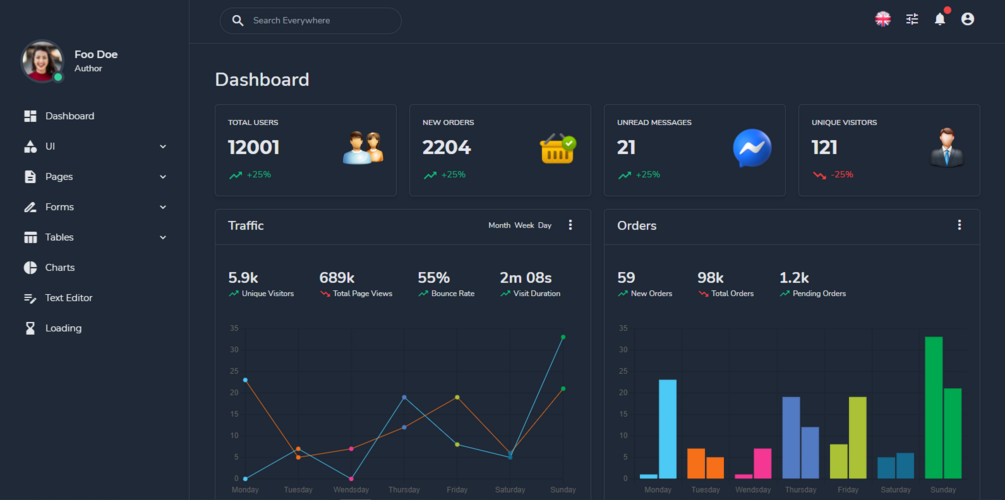Click the Dashboard page heading
1005x500 pixels.
[x=262, y=79]
